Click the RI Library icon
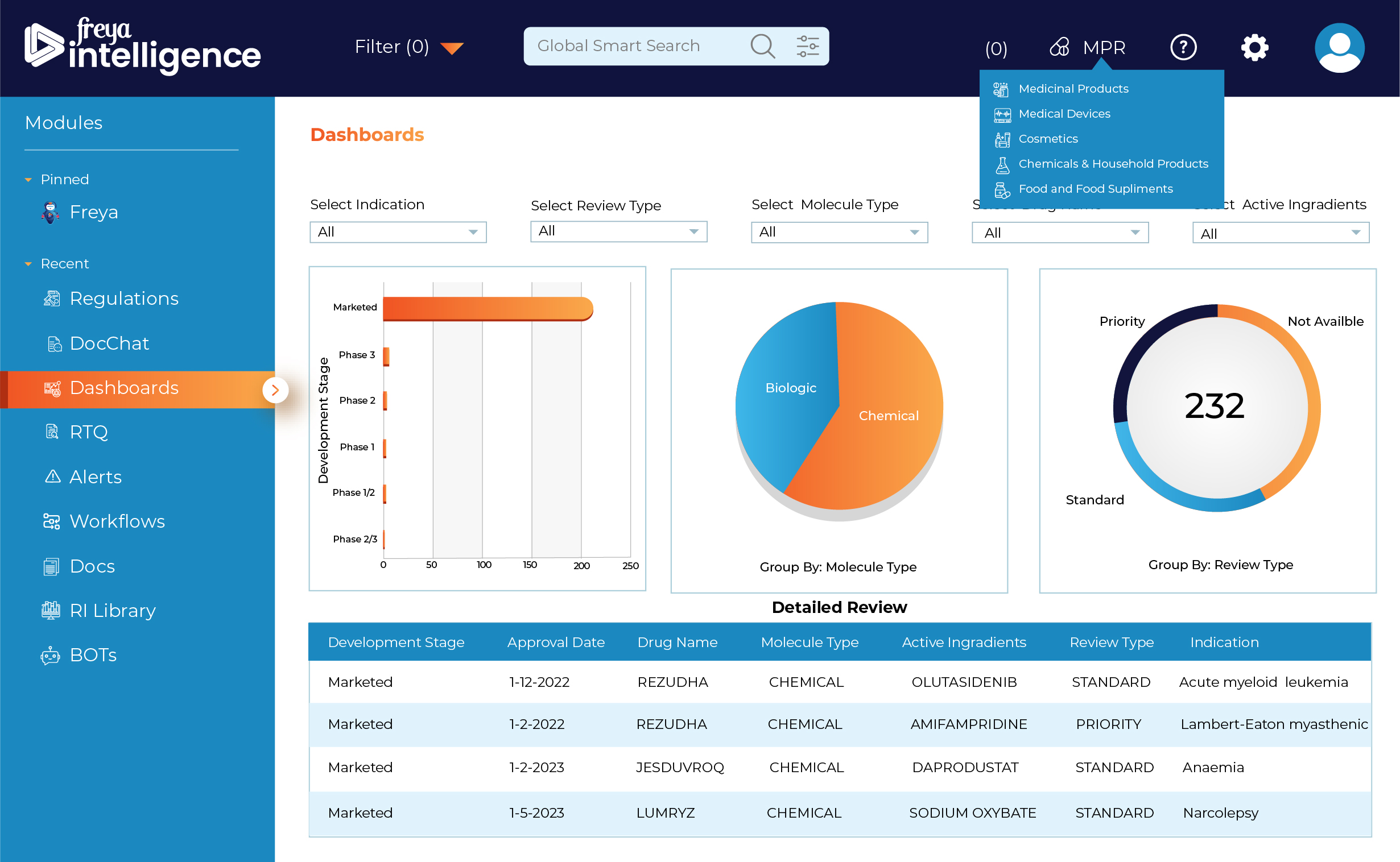Viewport: 1400px width, 862px height. coord(51,611)
